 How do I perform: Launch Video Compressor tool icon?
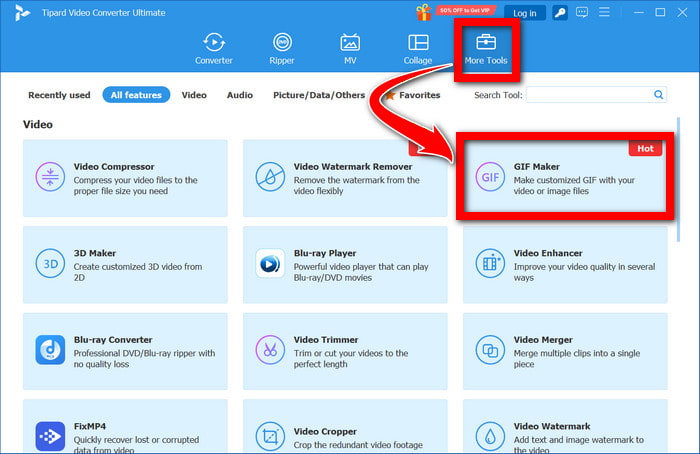tap(50, 177)
